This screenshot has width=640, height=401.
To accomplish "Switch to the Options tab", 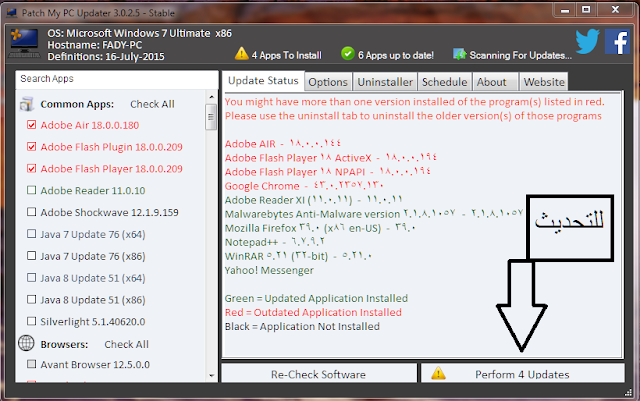I will click(x=328, y=82).
